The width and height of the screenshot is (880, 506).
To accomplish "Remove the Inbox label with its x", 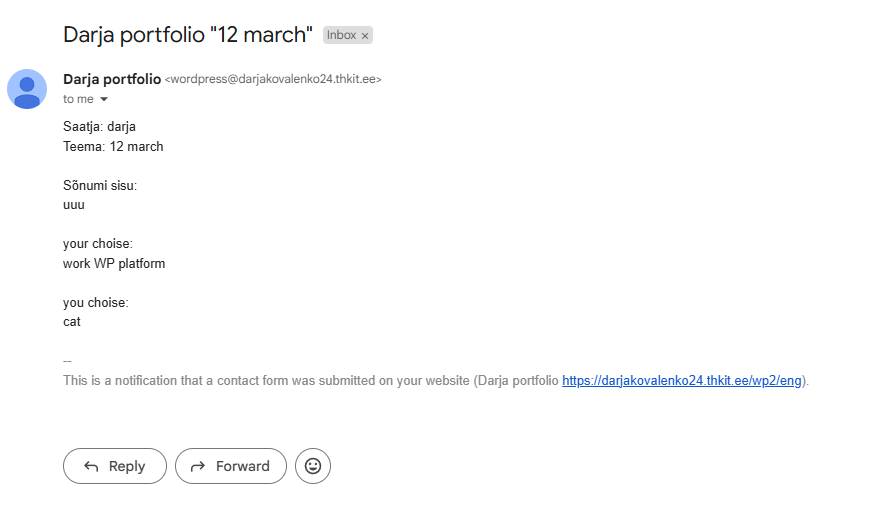I will (365, 36).
